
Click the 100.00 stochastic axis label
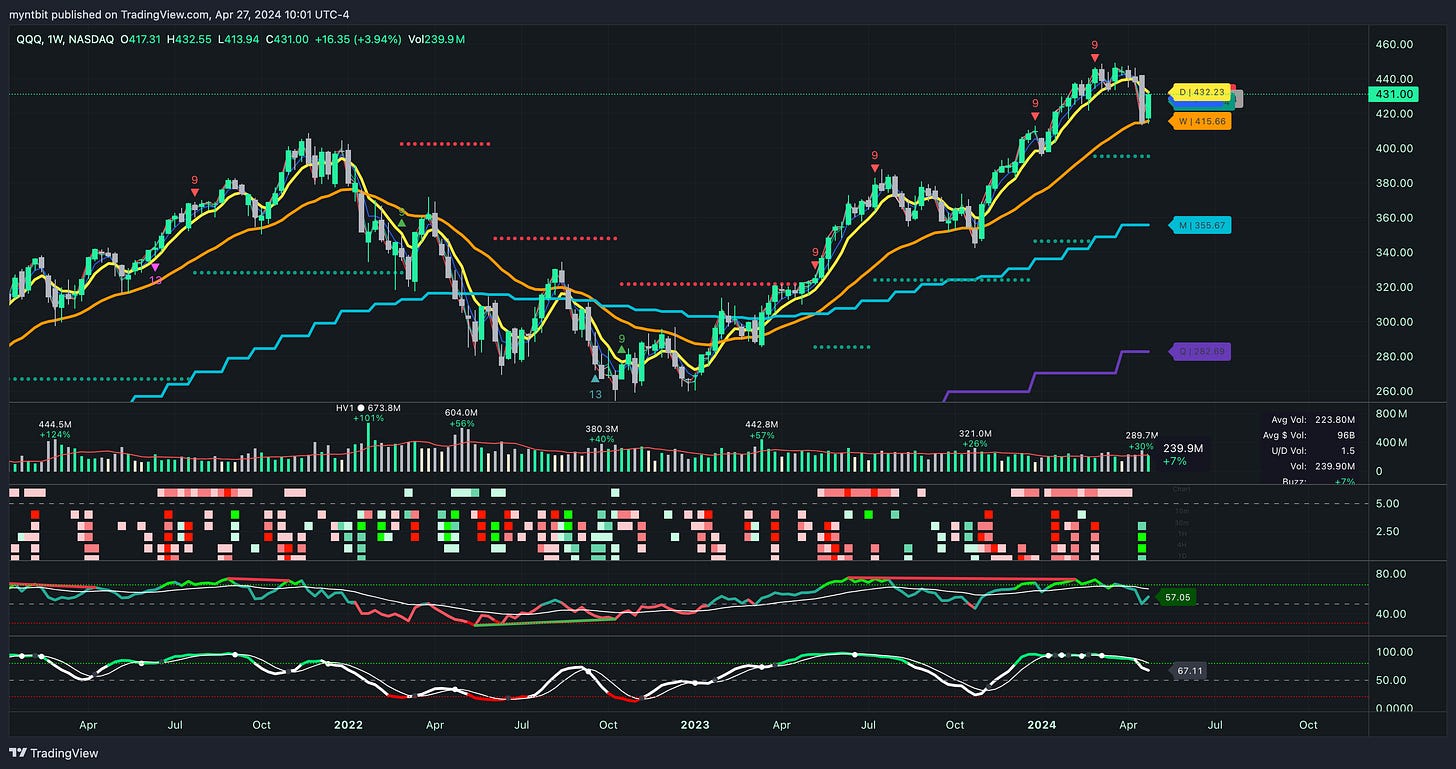pos(1393,652)
